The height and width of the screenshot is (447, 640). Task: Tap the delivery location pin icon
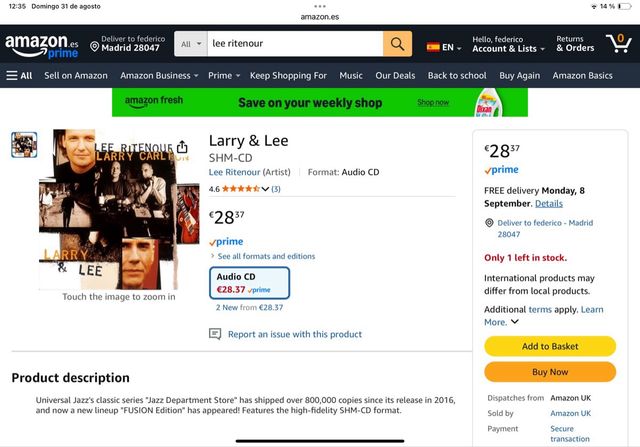[94, 46]
